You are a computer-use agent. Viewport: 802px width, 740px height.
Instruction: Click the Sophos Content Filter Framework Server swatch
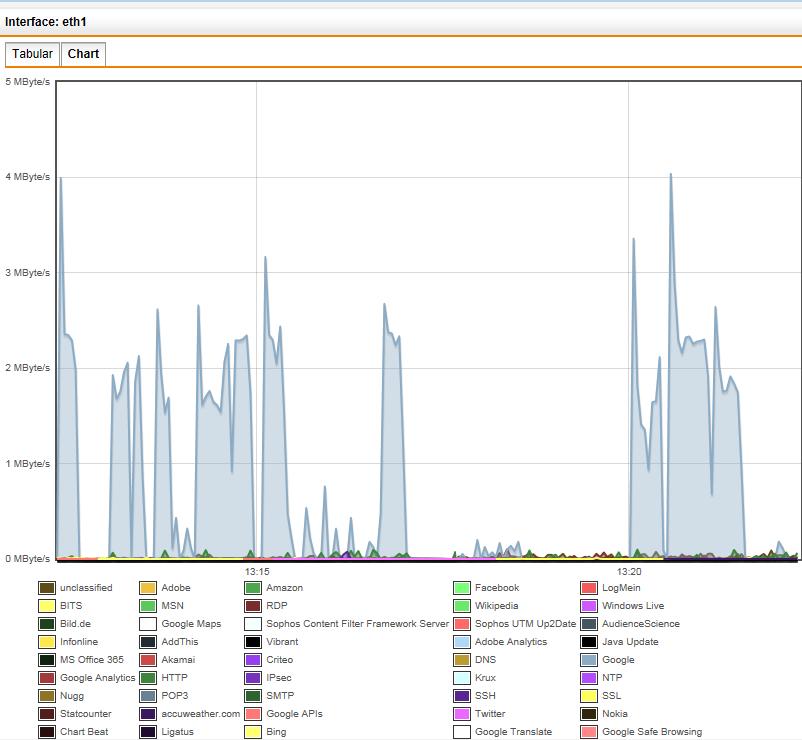253,624
